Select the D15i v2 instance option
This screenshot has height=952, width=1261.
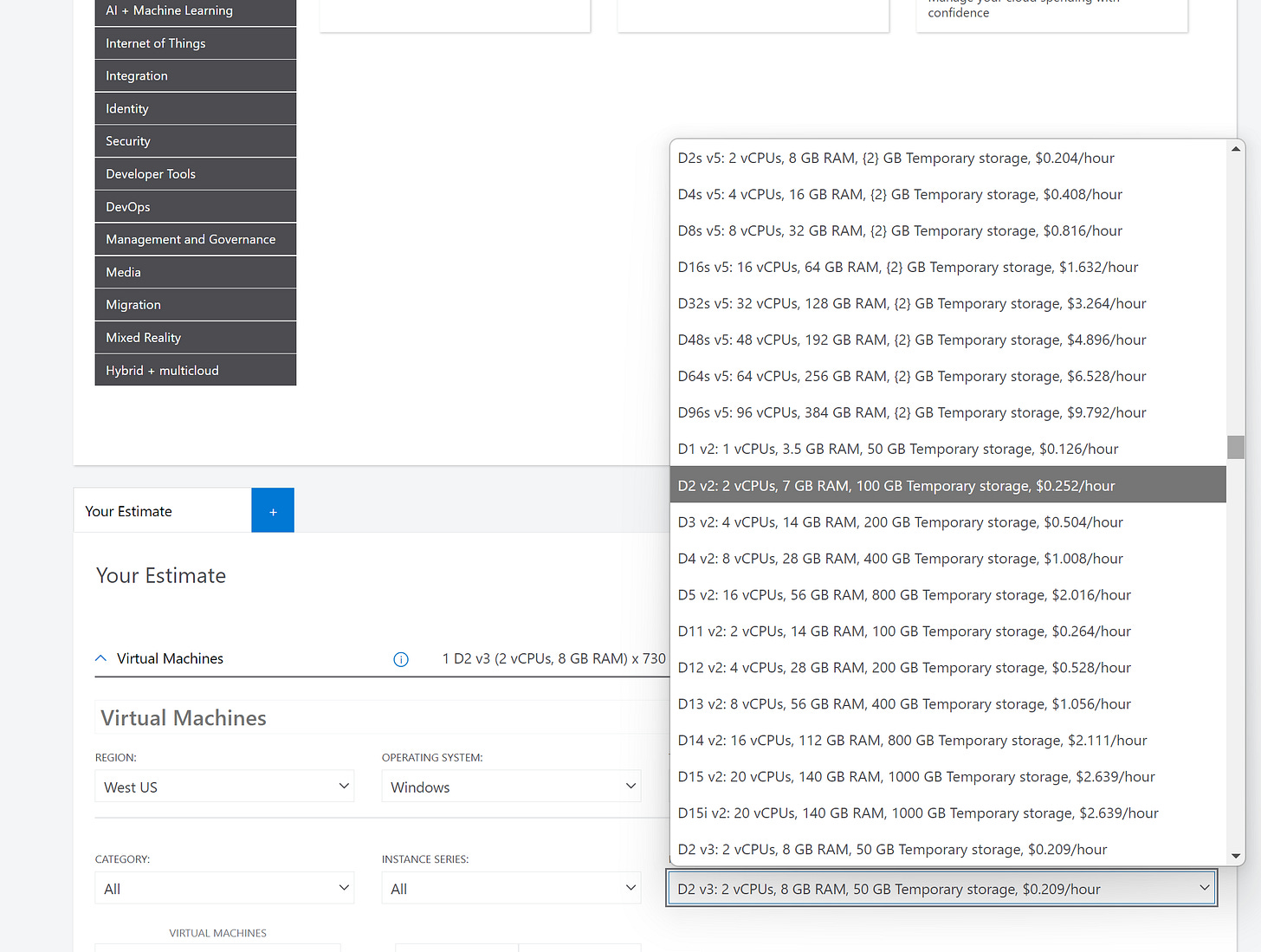pyautogui.click(x=918, y=813)
